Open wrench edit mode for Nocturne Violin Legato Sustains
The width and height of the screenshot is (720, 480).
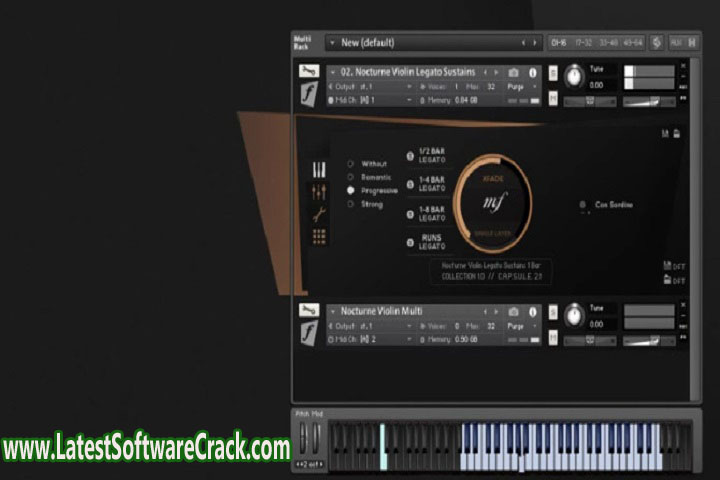(309, 71)
